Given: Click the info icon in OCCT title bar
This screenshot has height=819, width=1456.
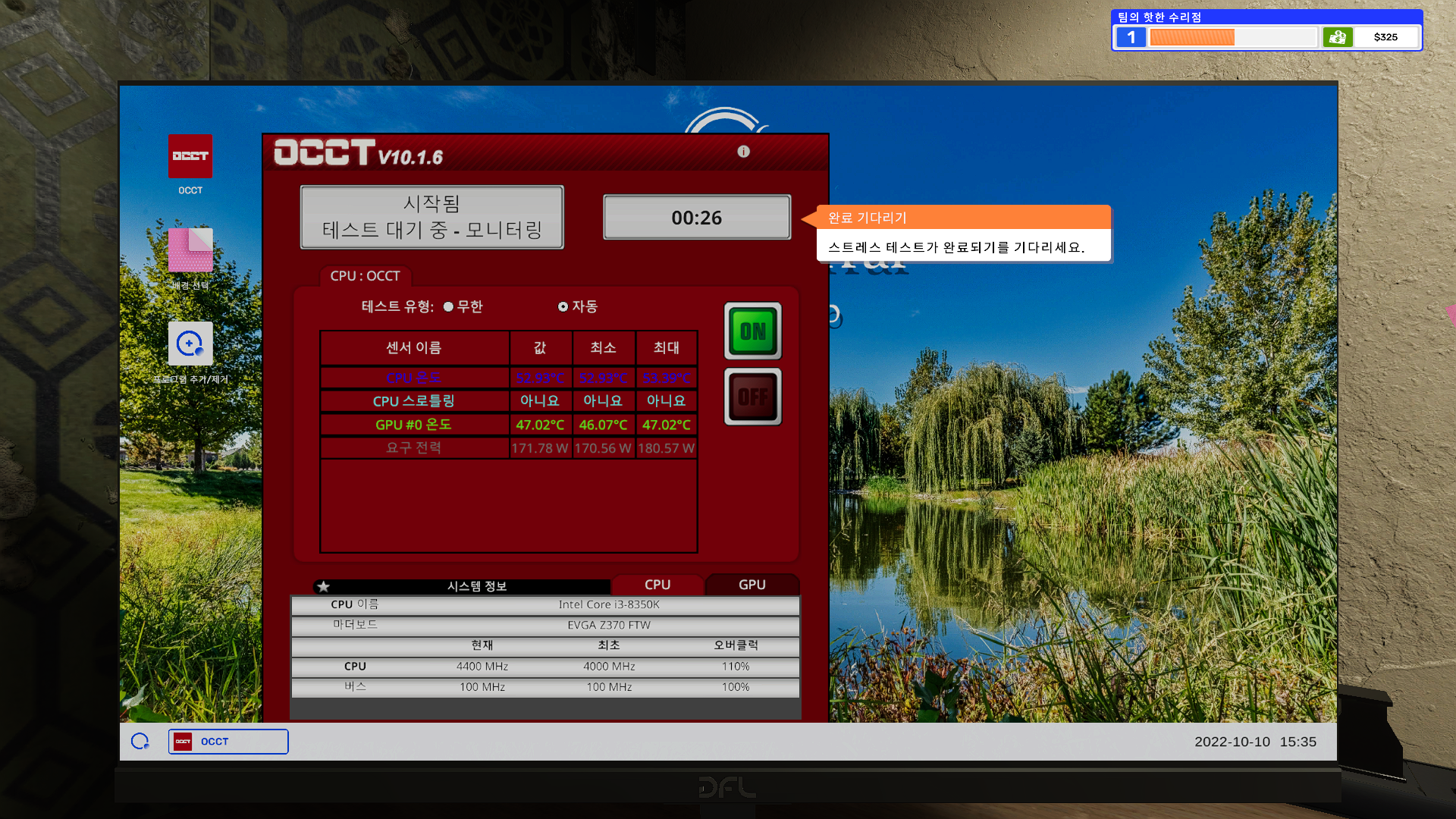Looking at the screenshot, I should [743, 152].
